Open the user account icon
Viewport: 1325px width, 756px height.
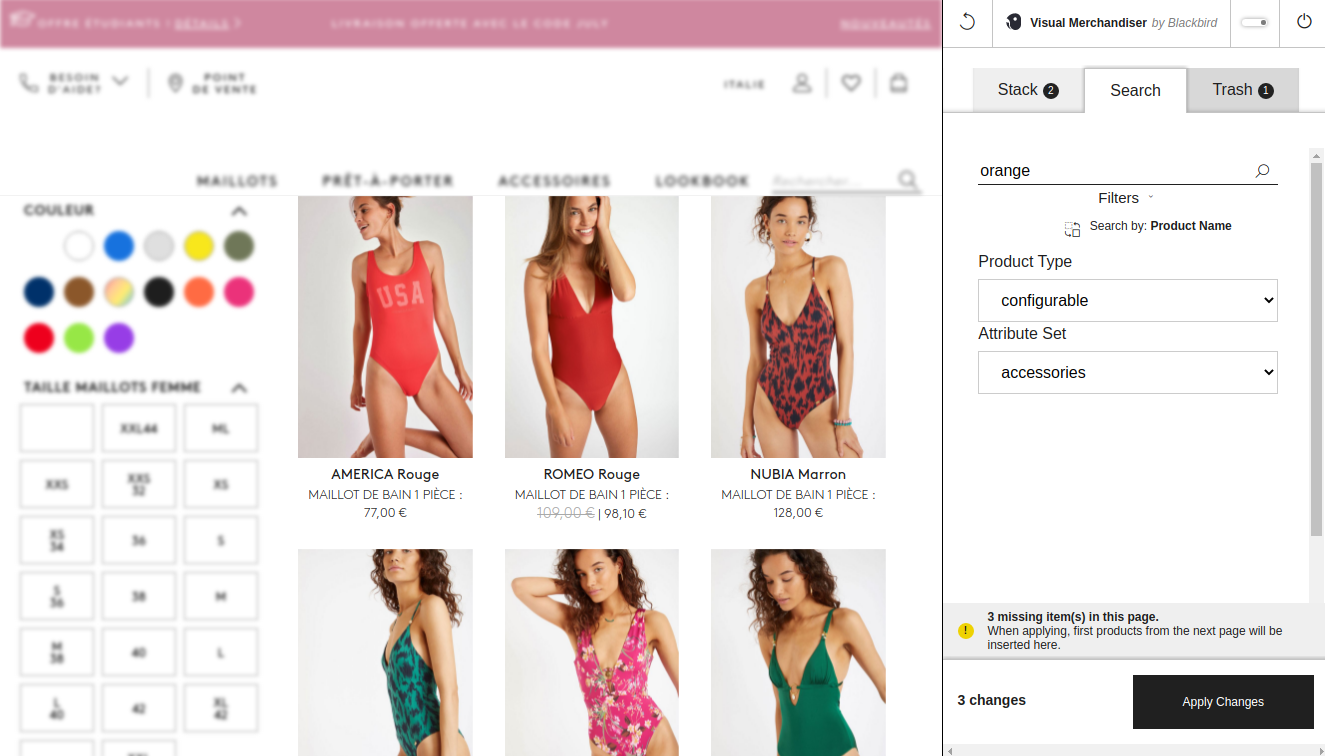pyautogui.click(x=801, y=83)
